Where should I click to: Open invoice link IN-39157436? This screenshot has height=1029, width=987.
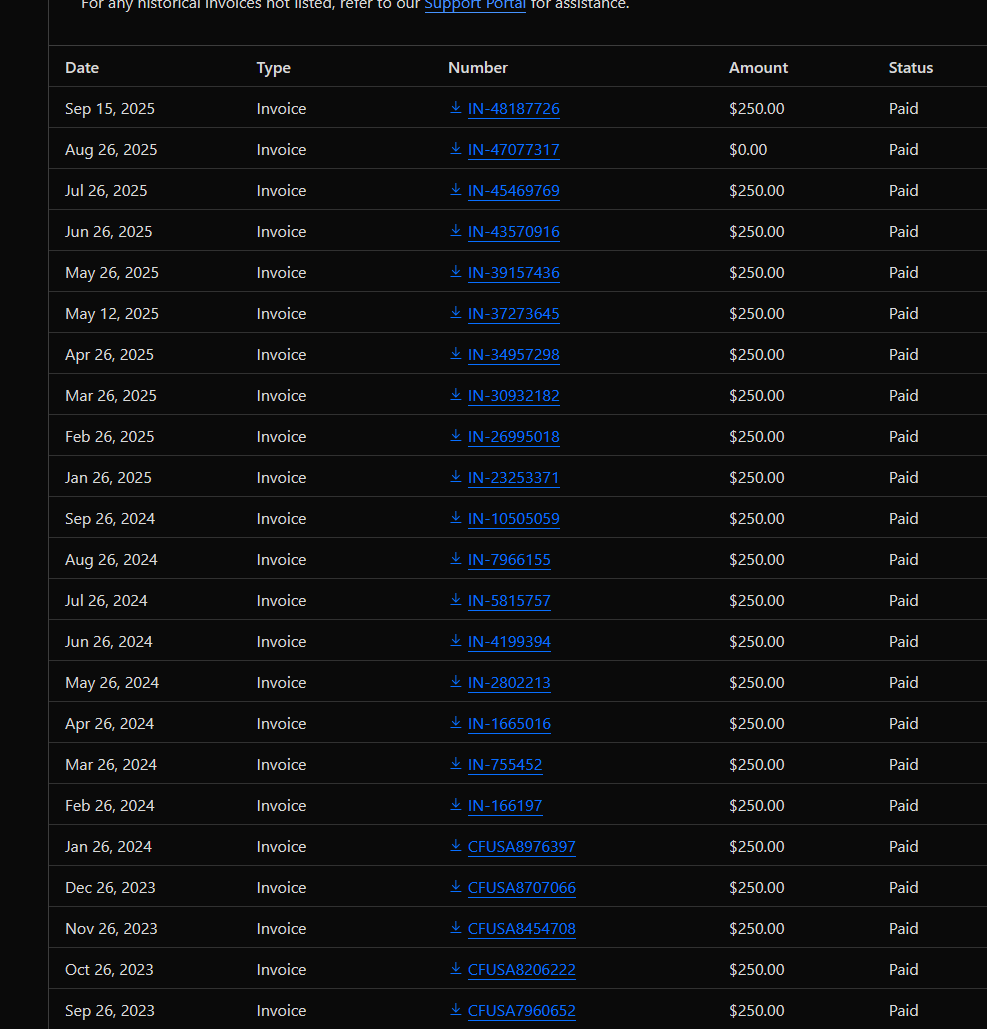coord(514,273)
